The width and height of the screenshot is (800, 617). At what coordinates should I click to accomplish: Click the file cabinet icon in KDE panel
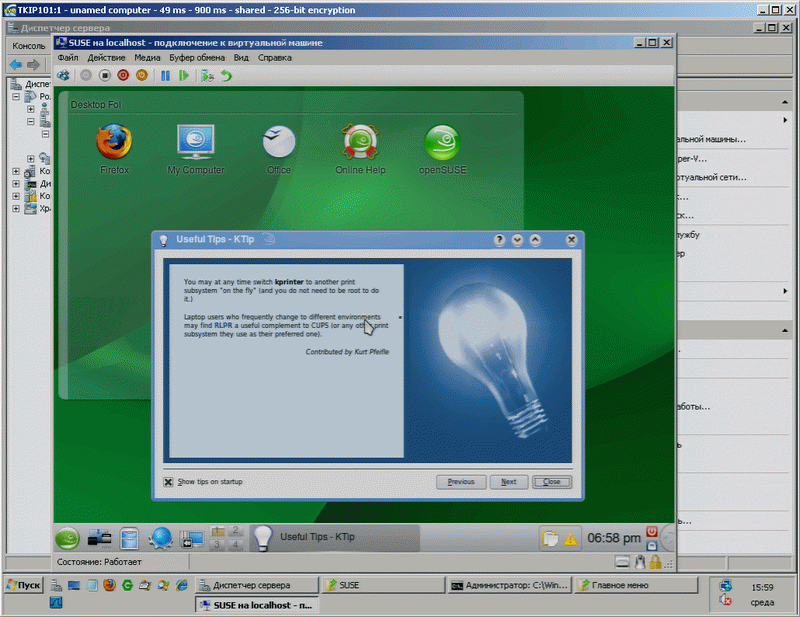[129, 538]
